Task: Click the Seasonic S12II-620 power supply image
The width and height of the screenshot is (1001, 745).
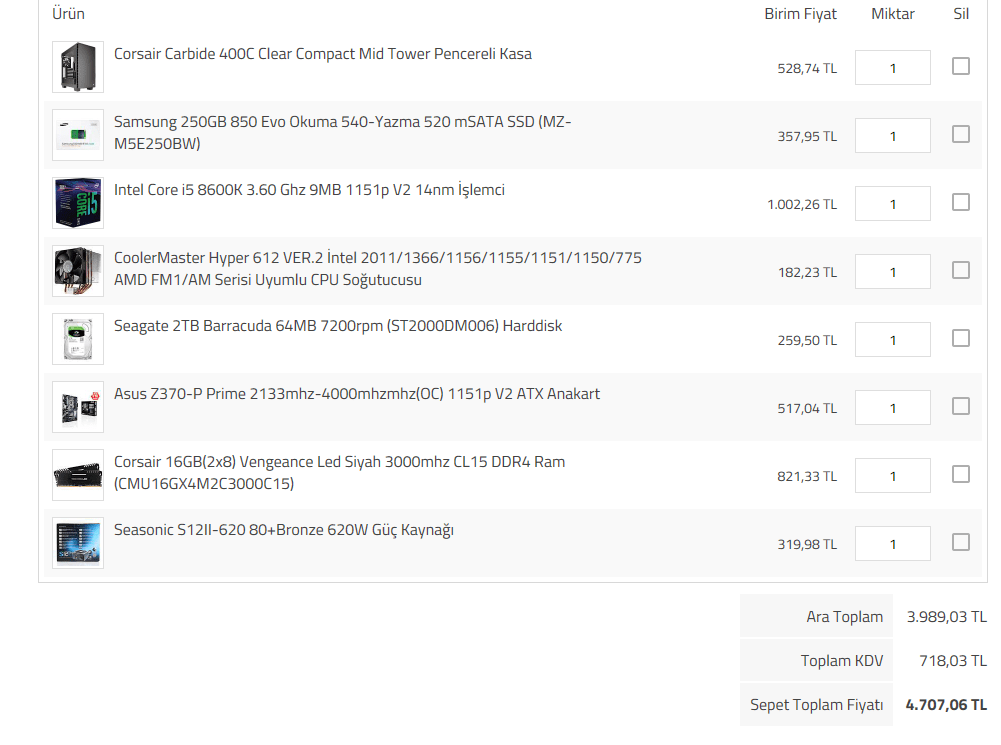Action: [x=78, y=543]
